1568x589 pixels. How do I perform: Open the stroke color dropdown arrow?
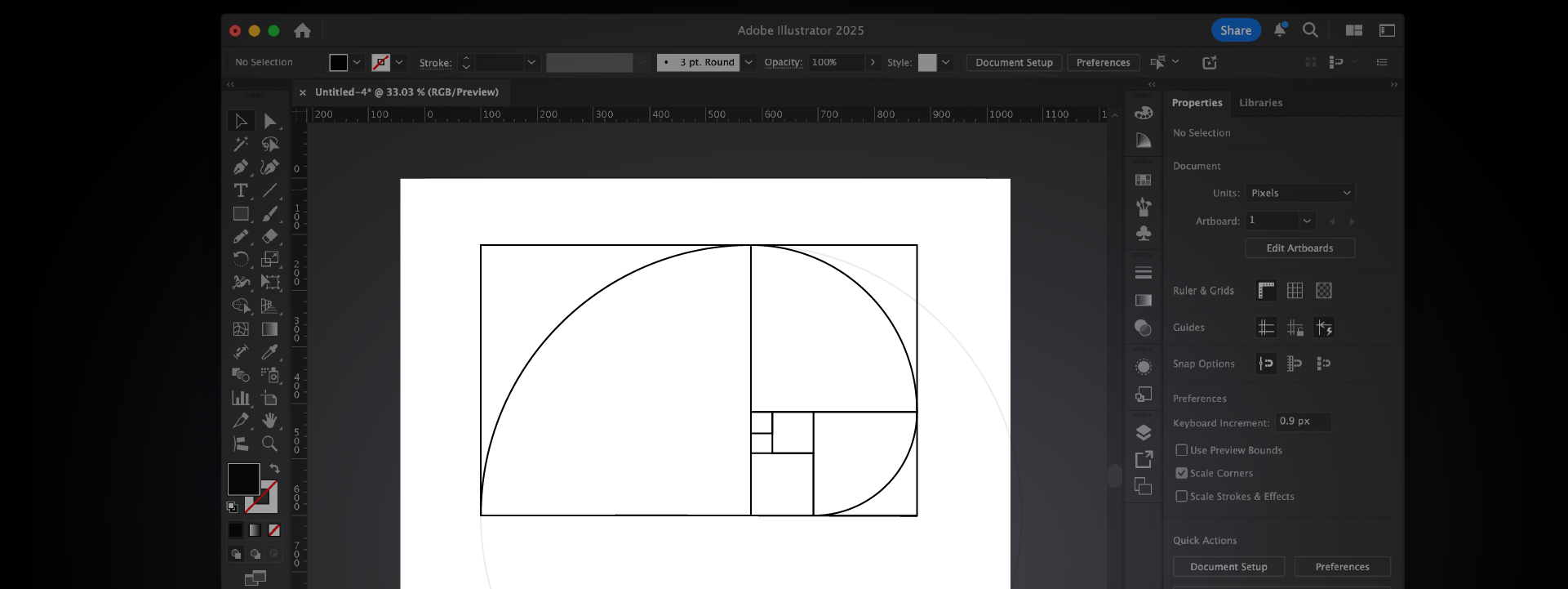[399, 62]
